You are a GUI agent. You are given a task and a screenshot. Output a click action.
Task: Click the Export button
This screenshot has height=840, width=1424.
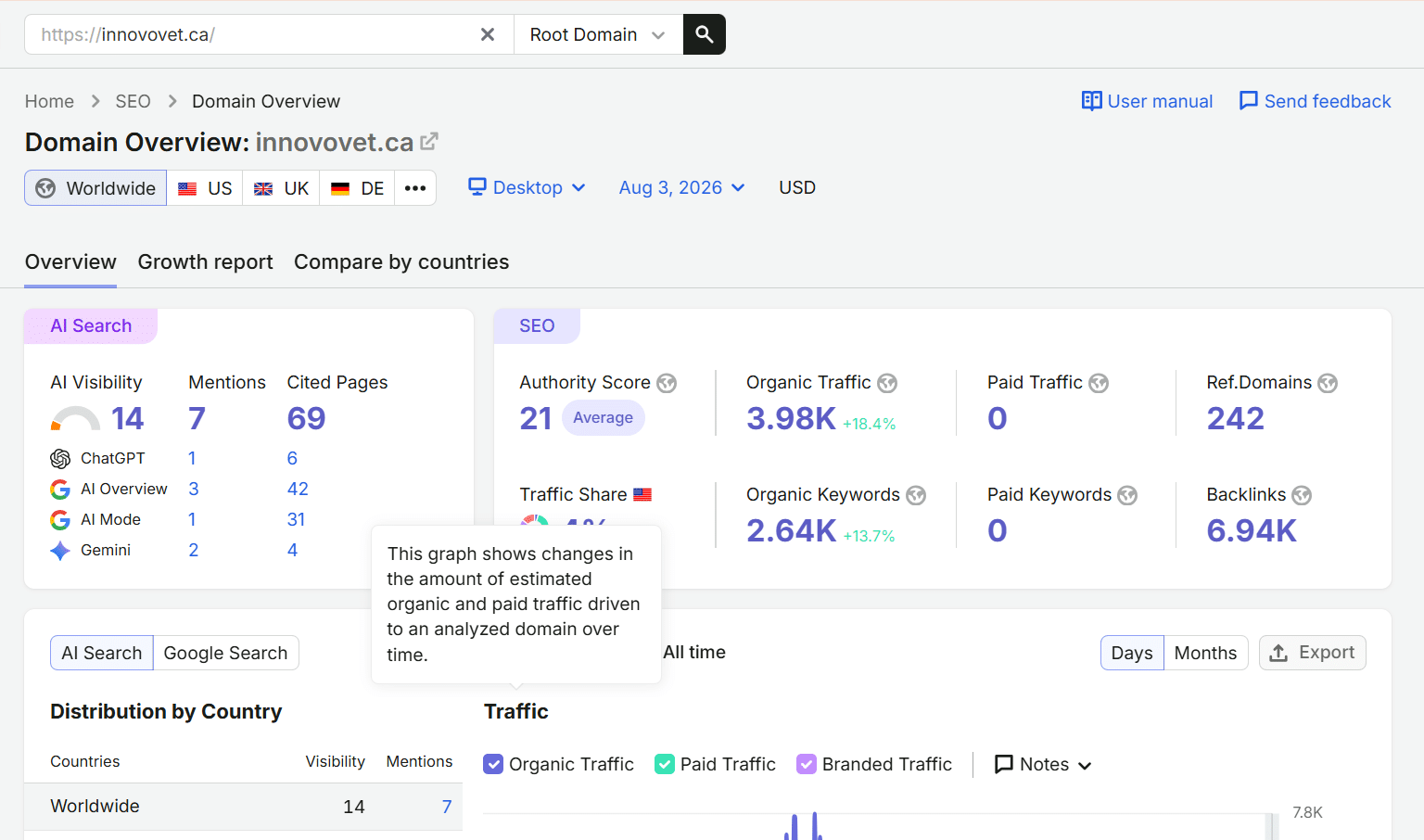(x=1312, y=653)
